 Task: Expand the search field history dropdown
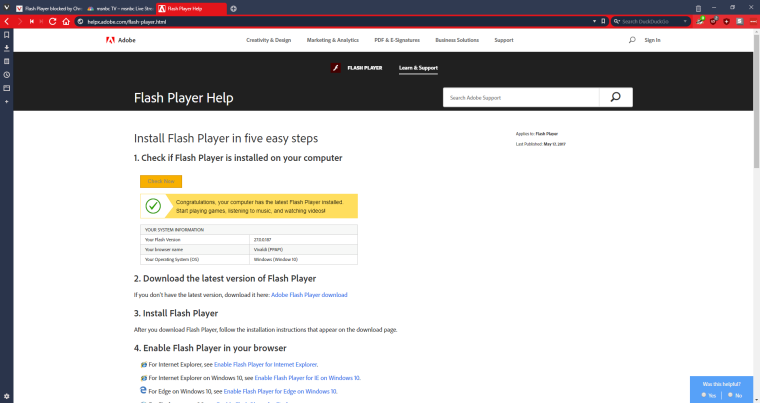click(685, 21)
